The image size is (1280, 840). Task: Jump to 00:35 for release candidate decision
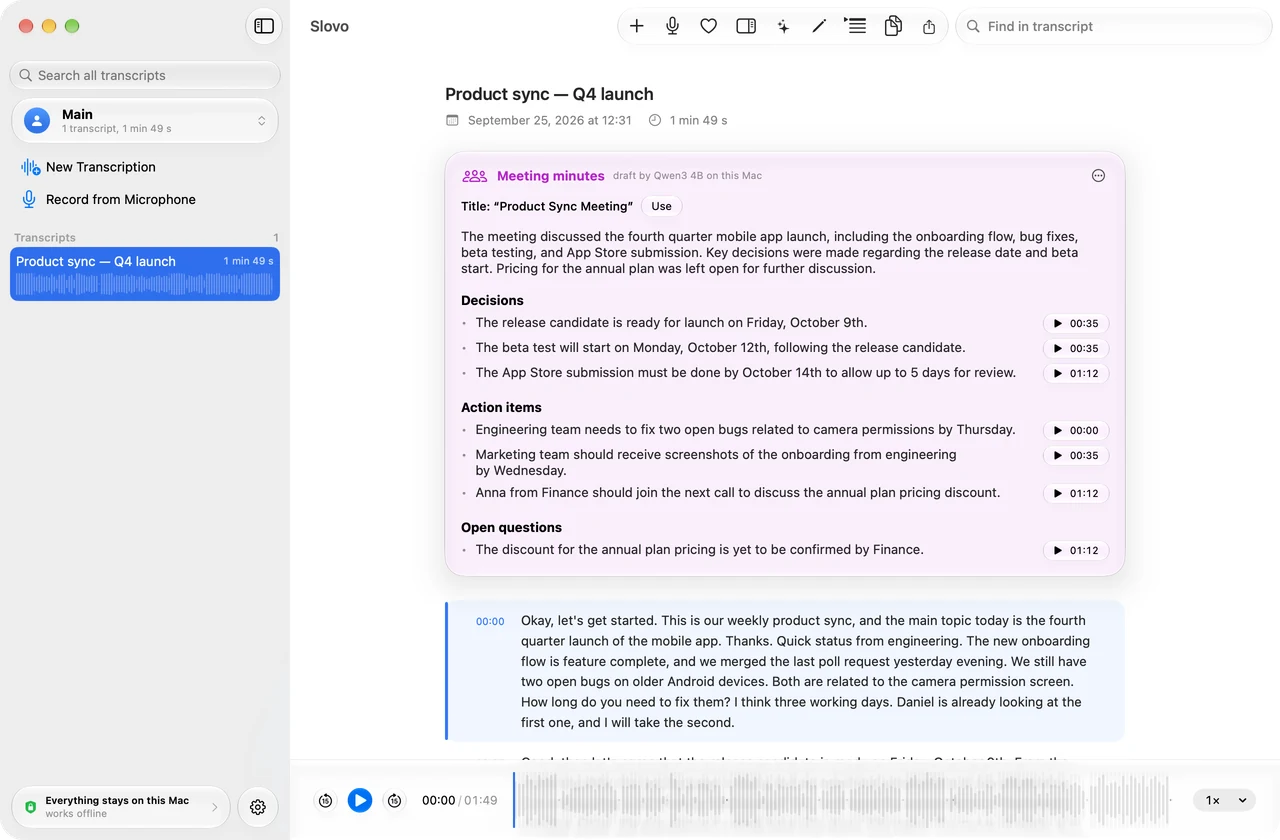pos(1076,324)
